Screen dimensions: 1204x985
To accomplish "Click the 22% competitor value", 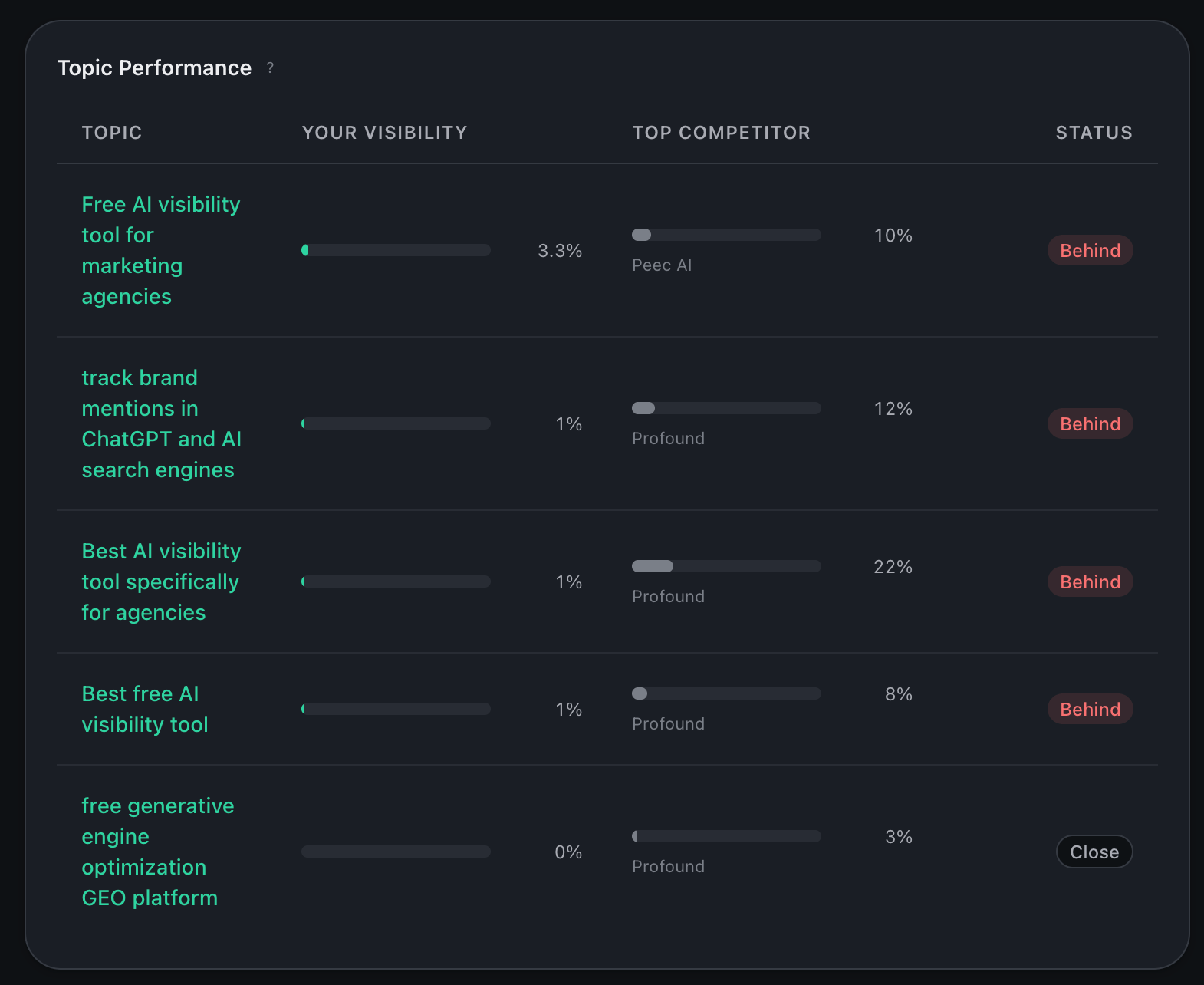I will coord(893,567).
